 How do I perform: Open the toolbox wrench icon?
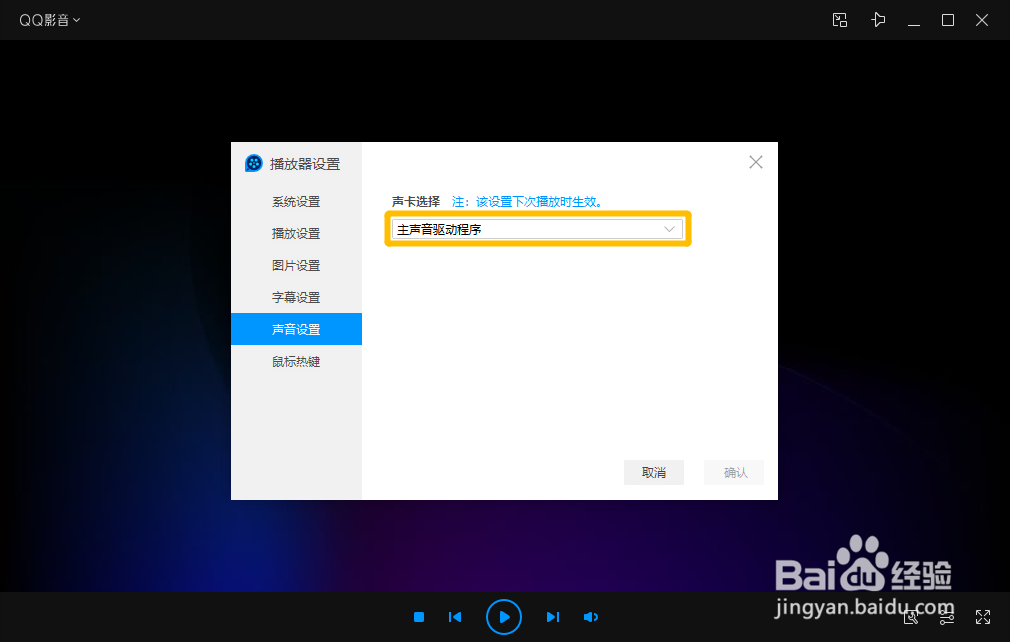911,618
